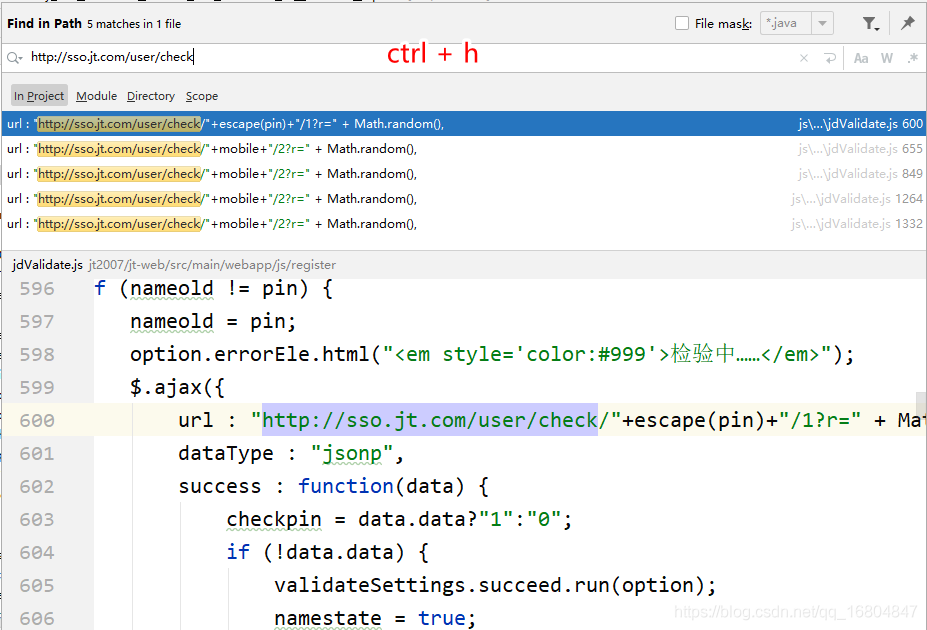Enable the File mask checkbox
927x630 pixels.
[682, 23]
